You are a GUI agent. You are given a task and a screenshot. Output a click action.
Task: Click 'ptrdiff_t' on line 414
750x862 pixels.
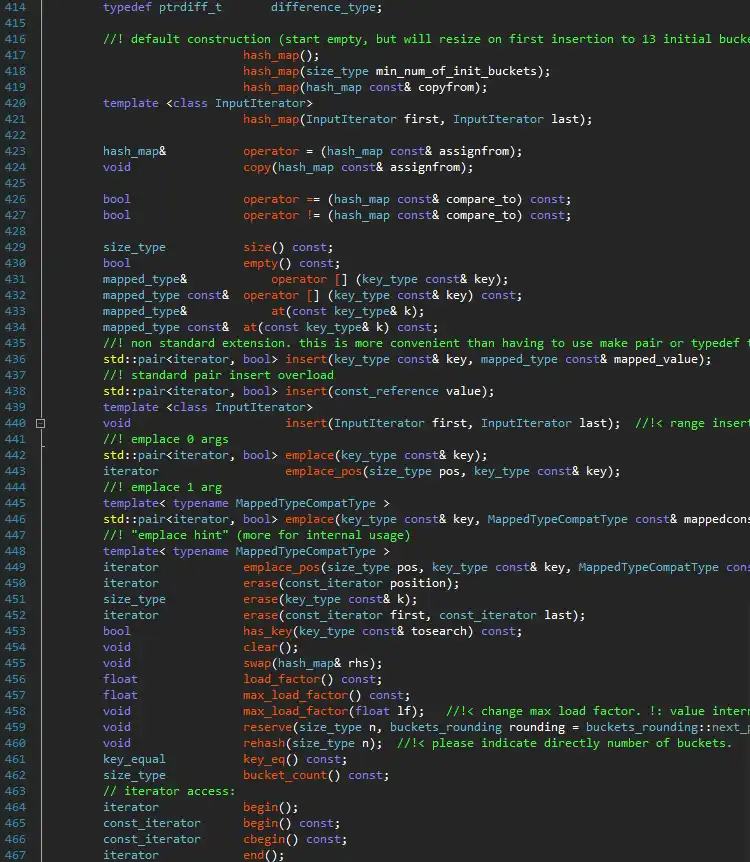(x=190, y=7)
